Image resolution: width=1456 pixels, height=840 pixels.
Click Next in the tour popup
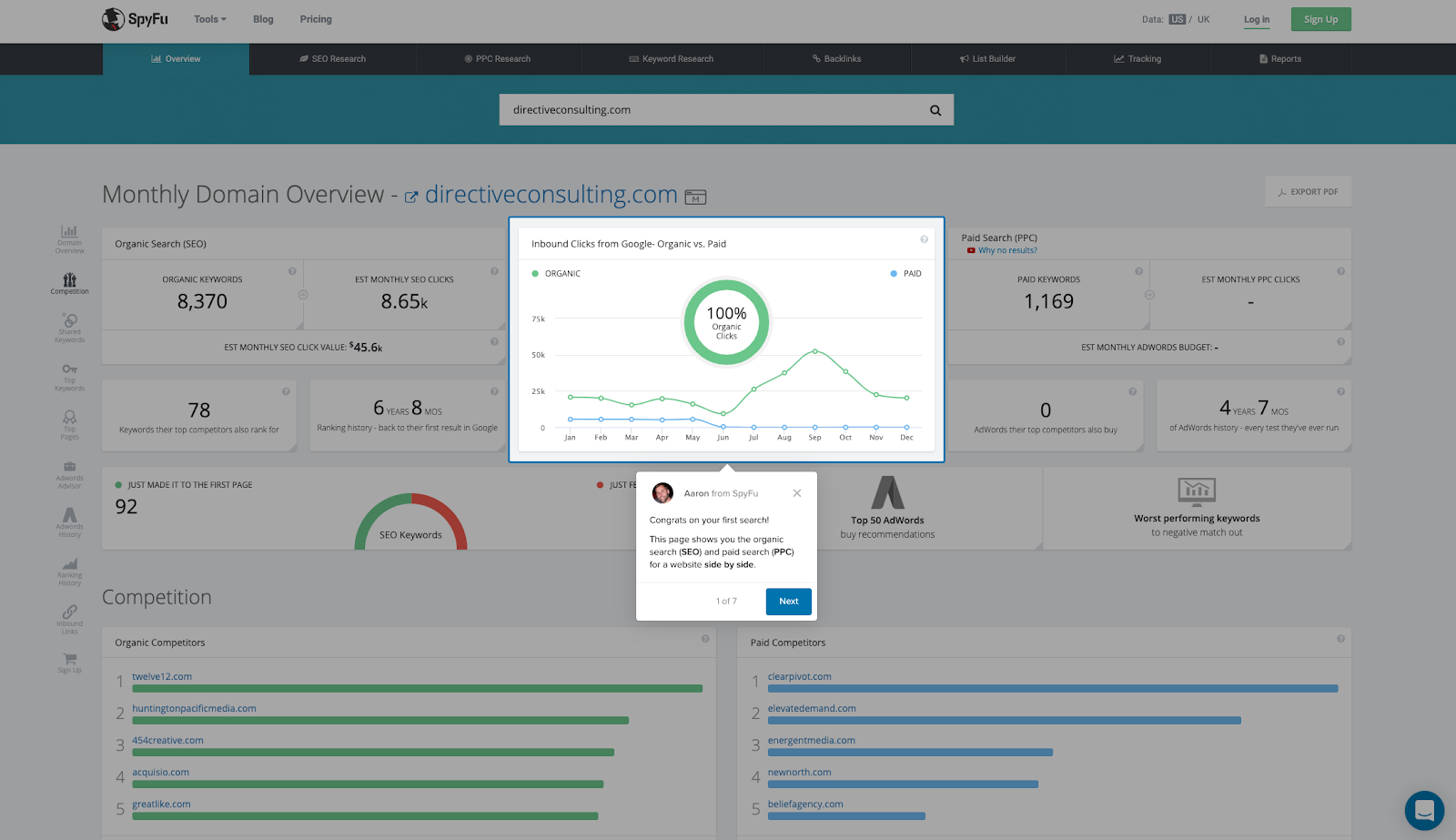pos(788,602)
